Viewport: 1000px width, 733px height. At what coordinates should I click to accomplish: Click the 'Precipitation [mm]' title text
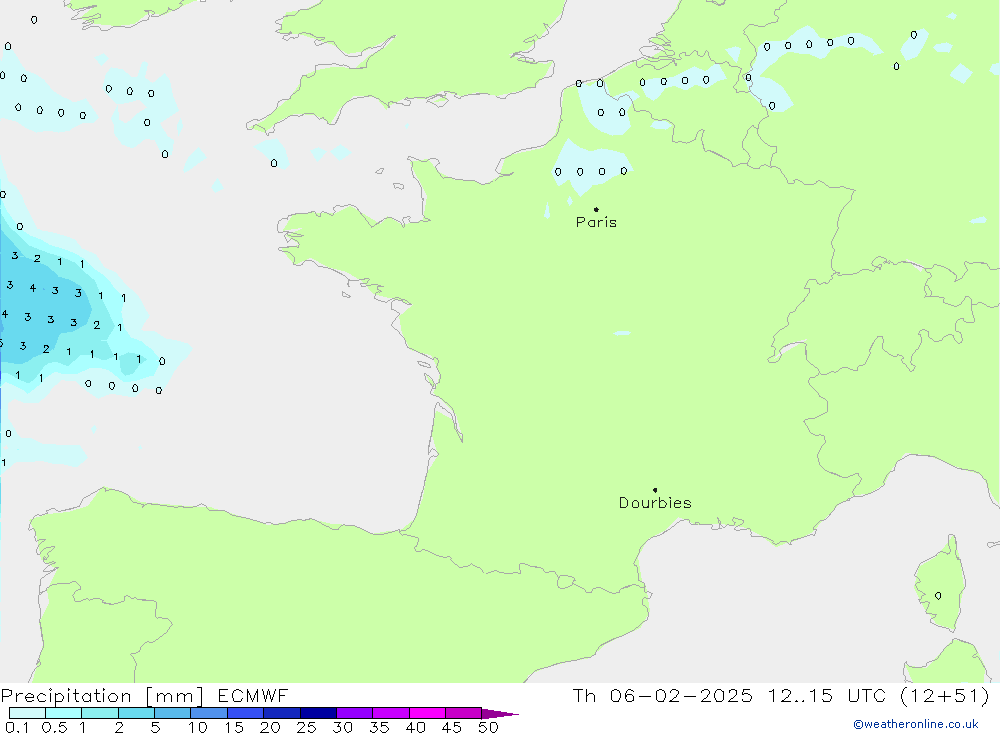pos(102,695)
